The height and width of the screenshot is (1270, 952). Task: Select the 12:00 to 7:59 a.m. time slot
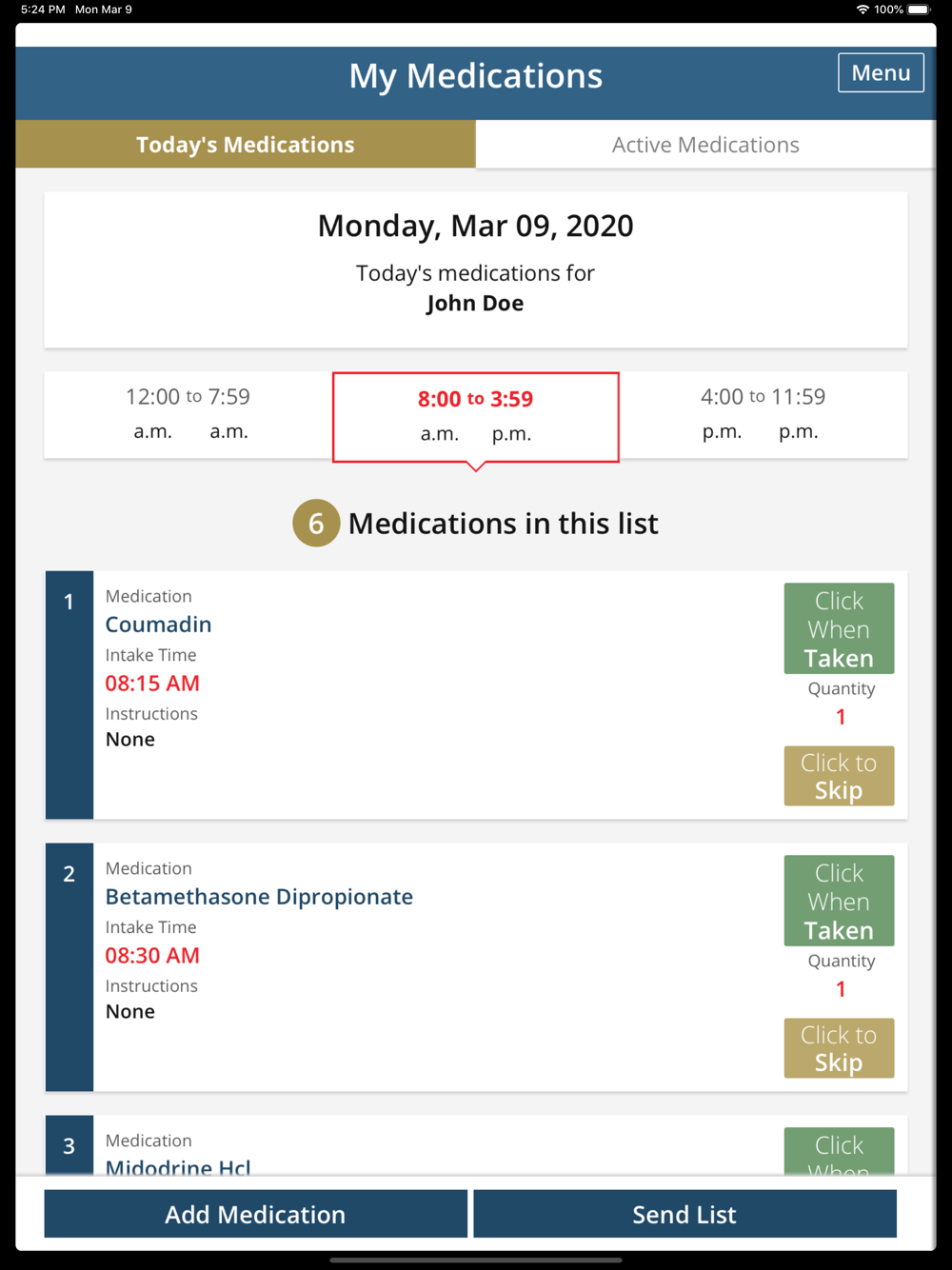click(x=188, y=414)
